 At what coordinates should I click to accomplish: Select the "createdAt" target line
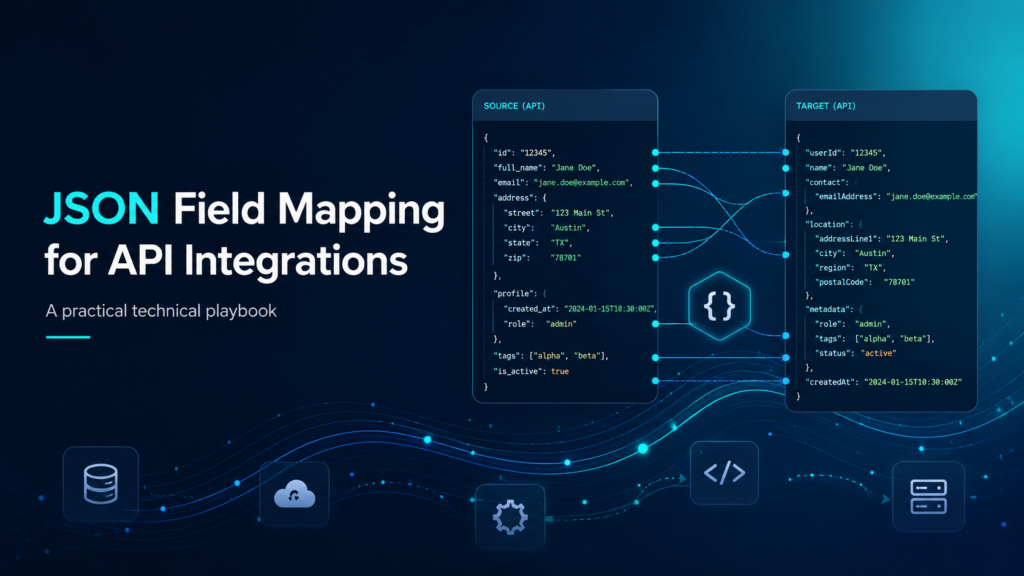[x=884, y=382]
